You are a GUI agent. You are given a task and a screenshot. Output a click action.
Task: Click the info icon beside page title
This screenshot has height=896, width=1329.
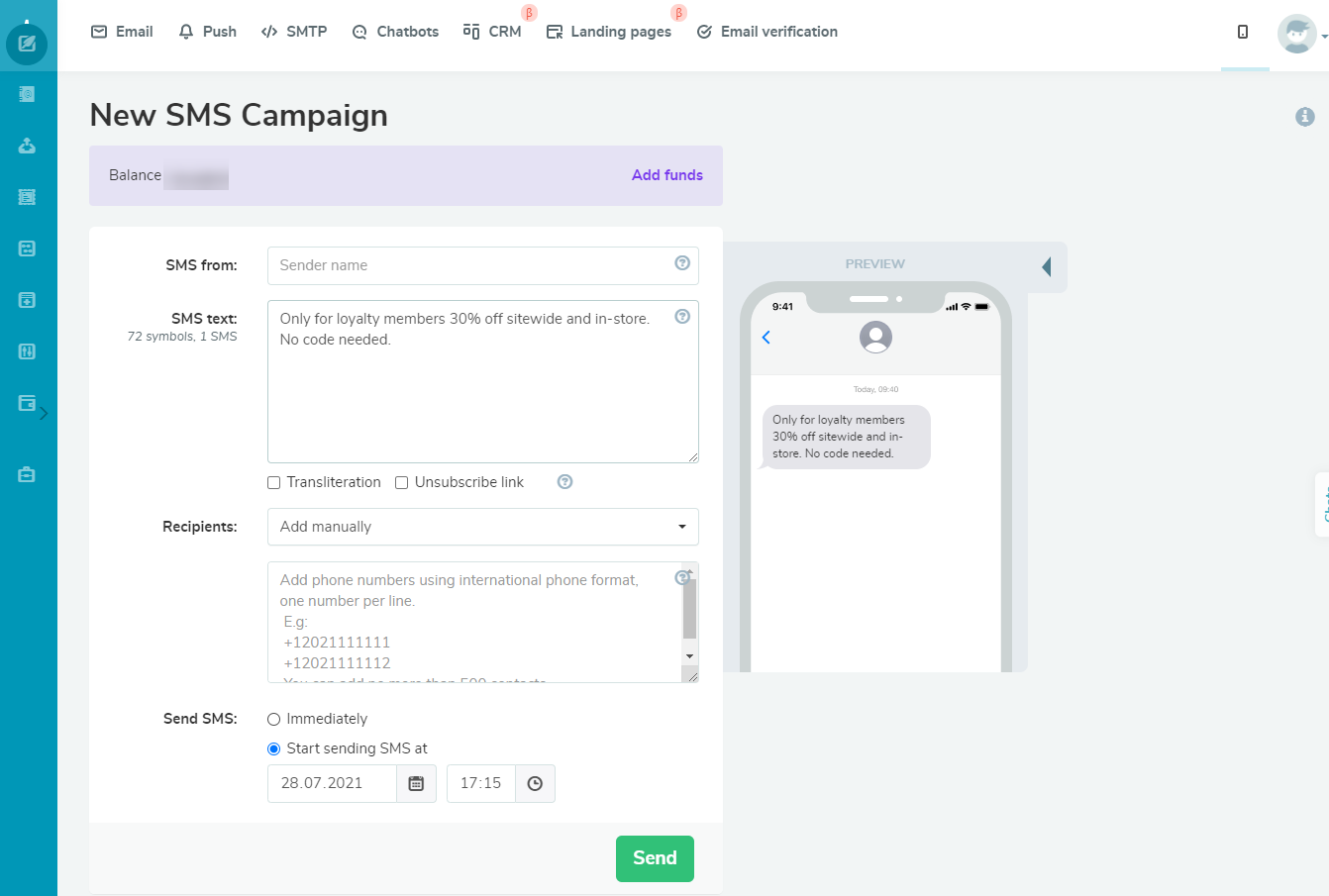[1305, 117]
